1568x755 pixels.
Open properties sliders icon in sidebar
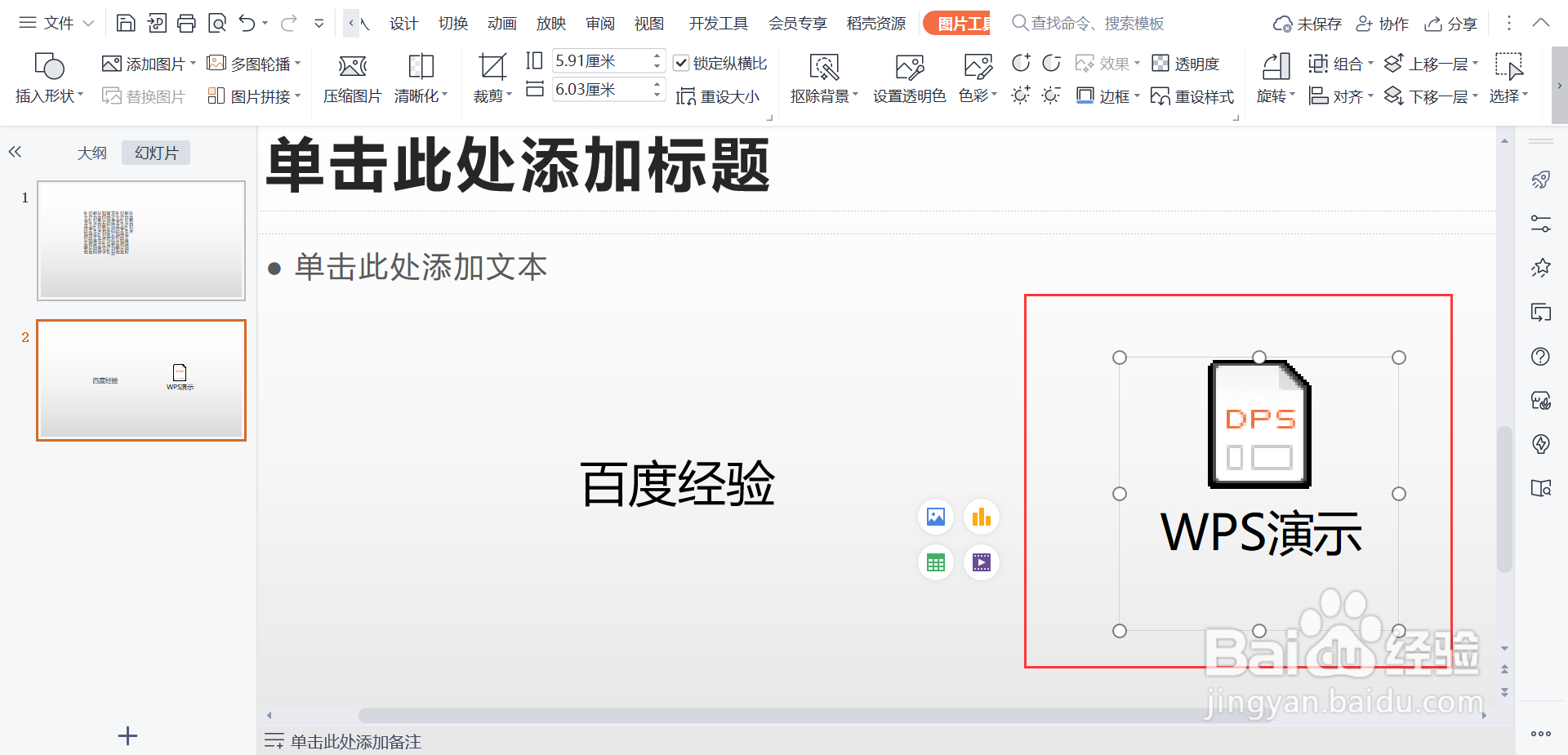tap(1541, 224)
